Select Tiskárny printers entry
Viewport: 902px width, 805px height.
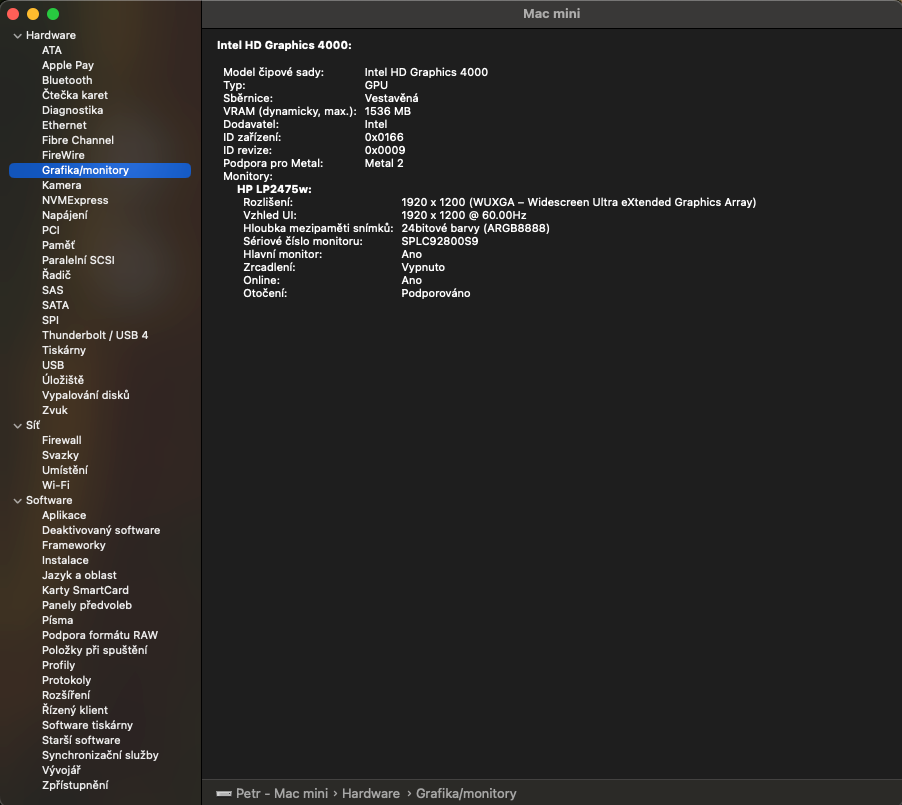pyautogui.click(x=64, y=350)
